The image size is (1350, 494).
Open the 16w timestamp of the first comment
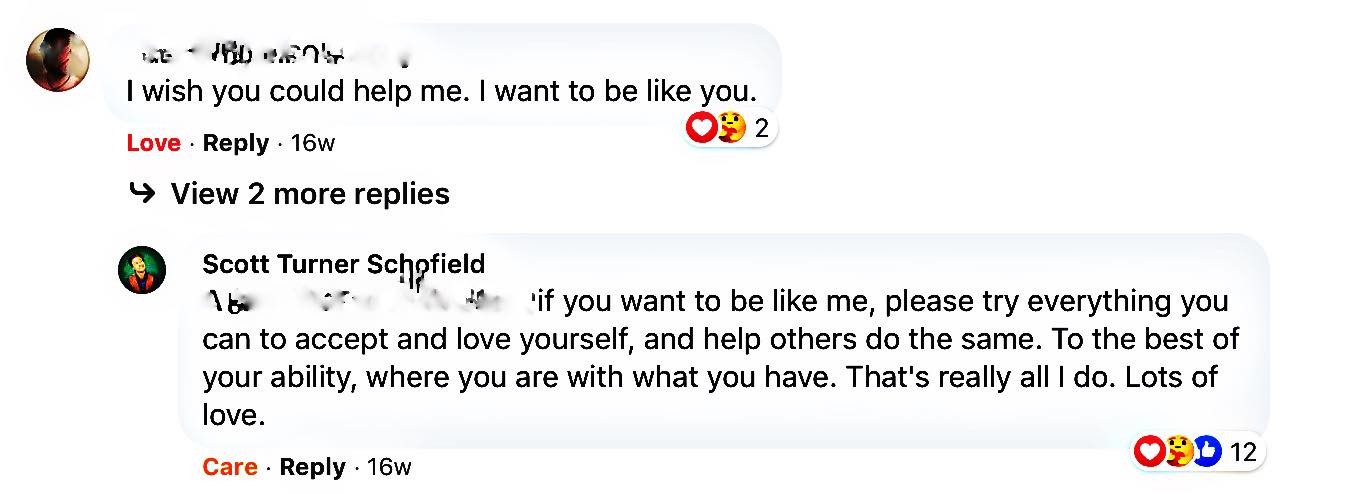pyautogui.click(x=312, y=143)
